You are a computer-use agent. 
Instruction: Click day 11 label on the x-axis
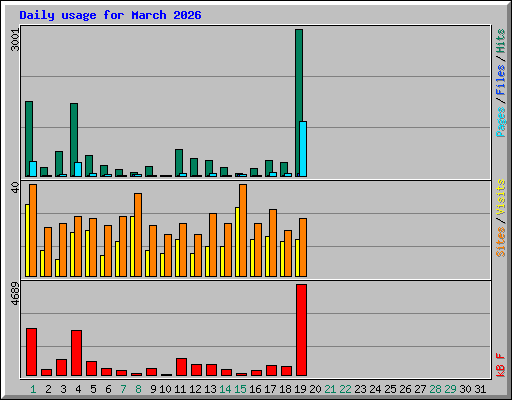[x=180, y=389]
